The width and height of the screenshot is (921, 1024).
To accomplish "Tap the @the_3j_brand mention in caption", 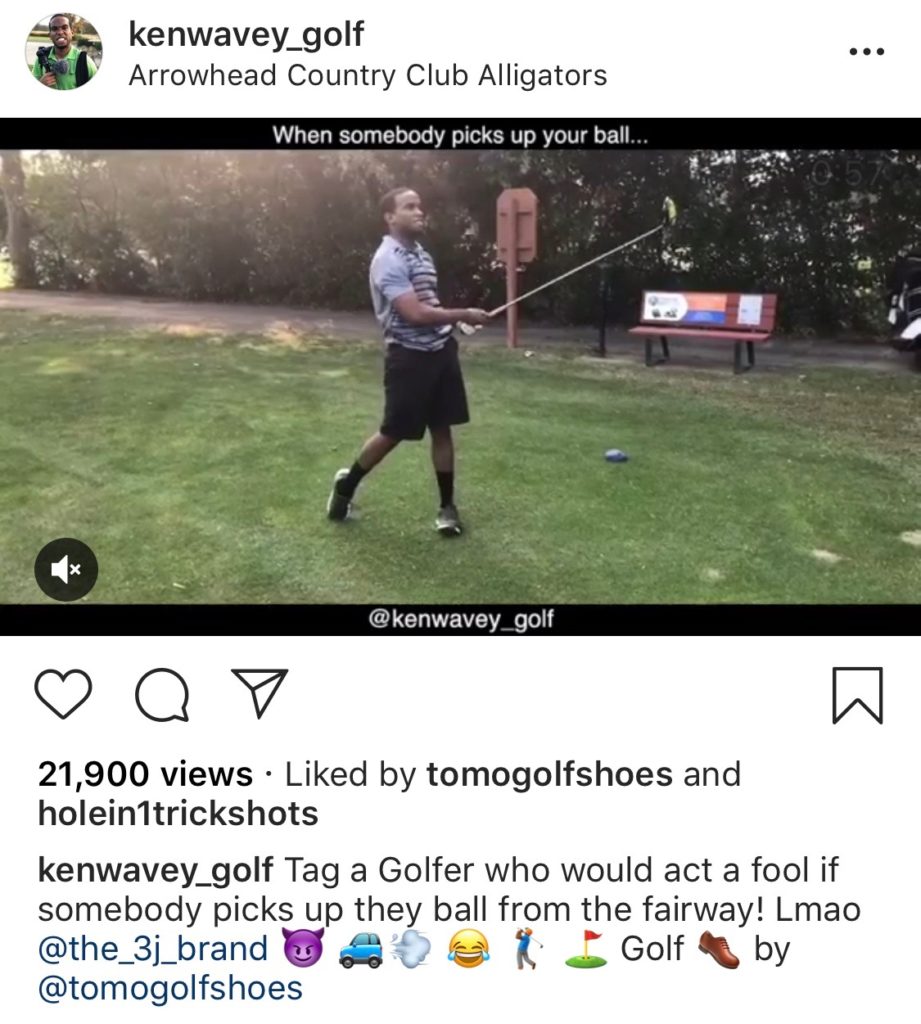I will 154,949.
